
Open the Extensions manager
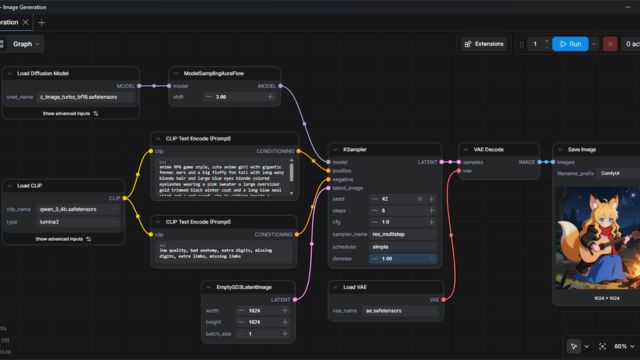[x=484, y=44]
